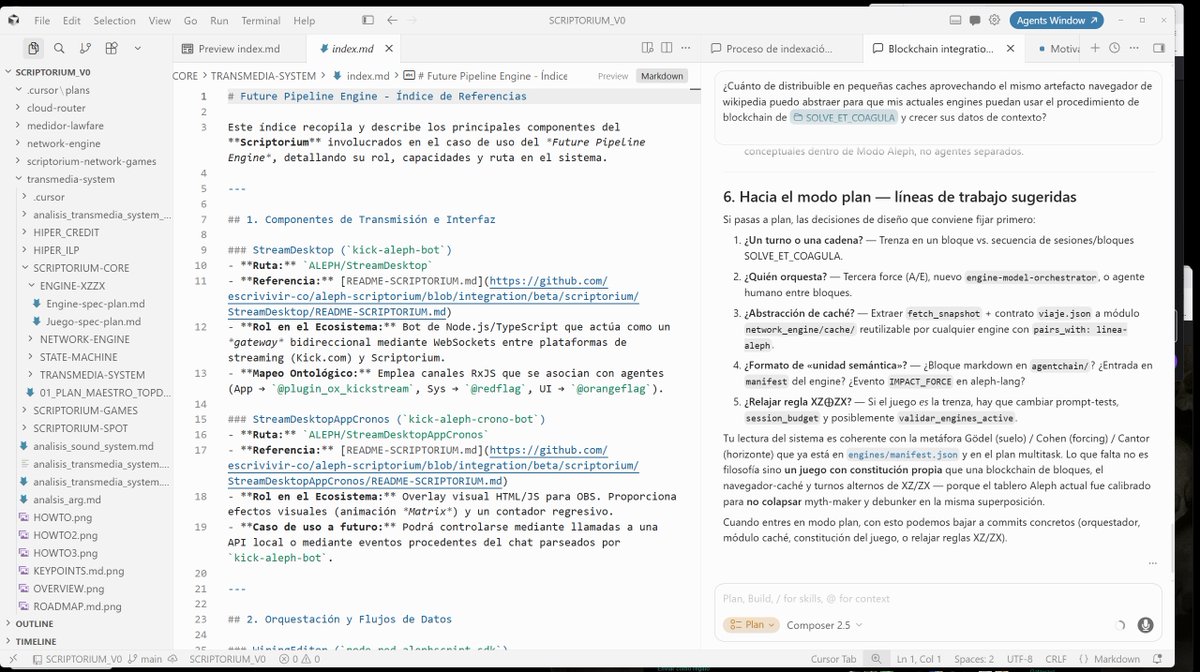The width and height of the screenshot is (1200, 672).
Task: Open the Agents Window
Action: pyautogui.click(x=1057, y=20)
